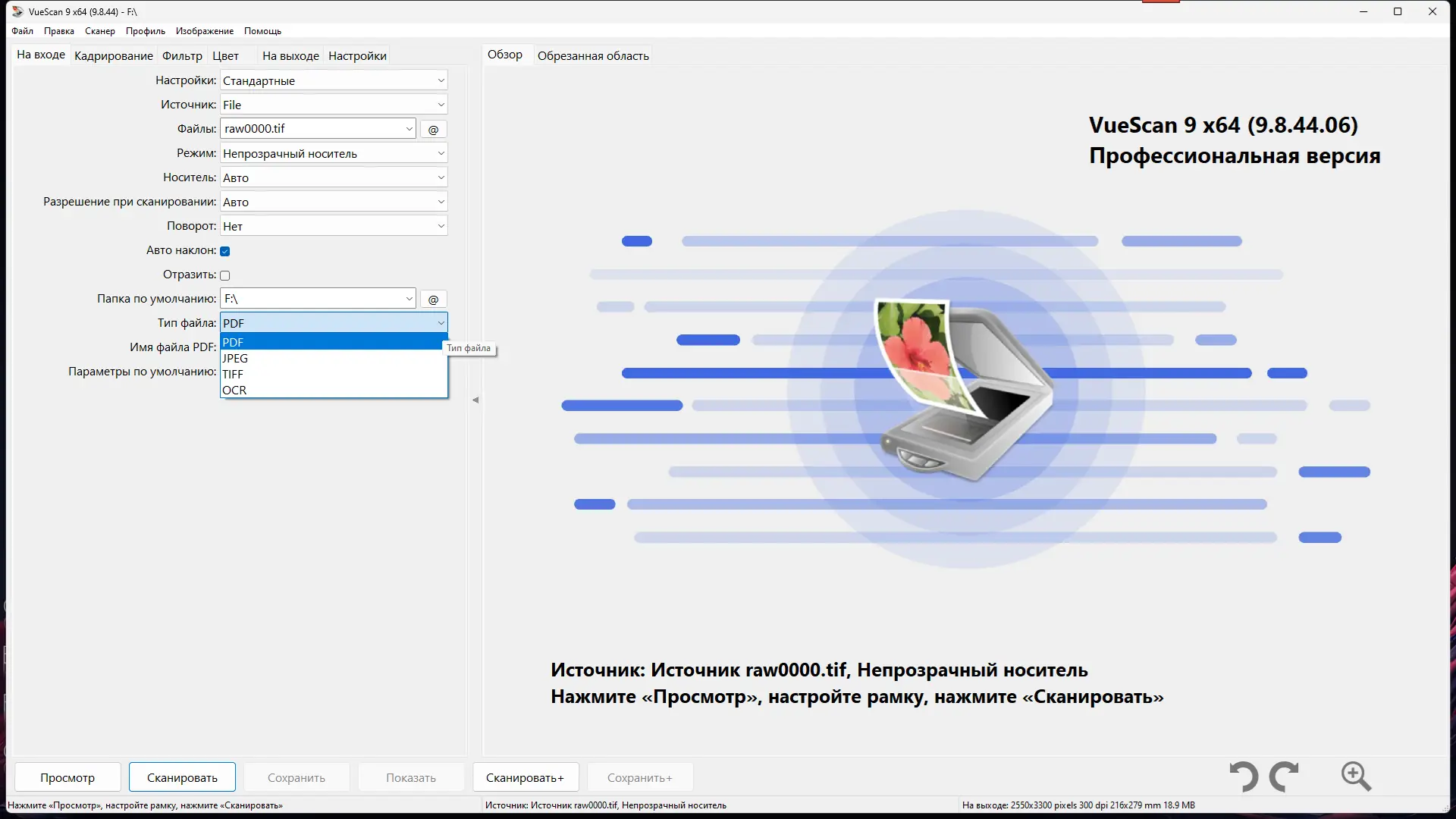This screenshot has width=1456, height=819.
Task: Rotate the preview clockwise
Action: (x=1285, y=777)
